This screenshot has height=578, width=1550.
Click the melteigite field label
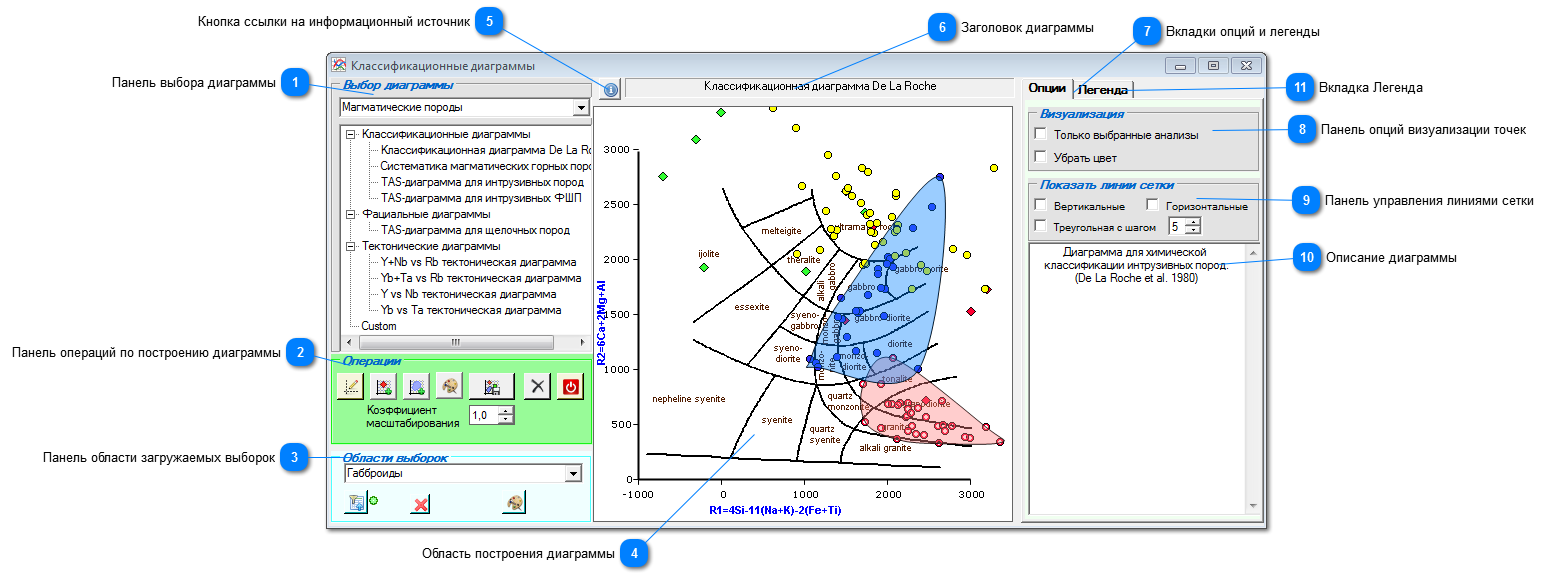[782, 230]
